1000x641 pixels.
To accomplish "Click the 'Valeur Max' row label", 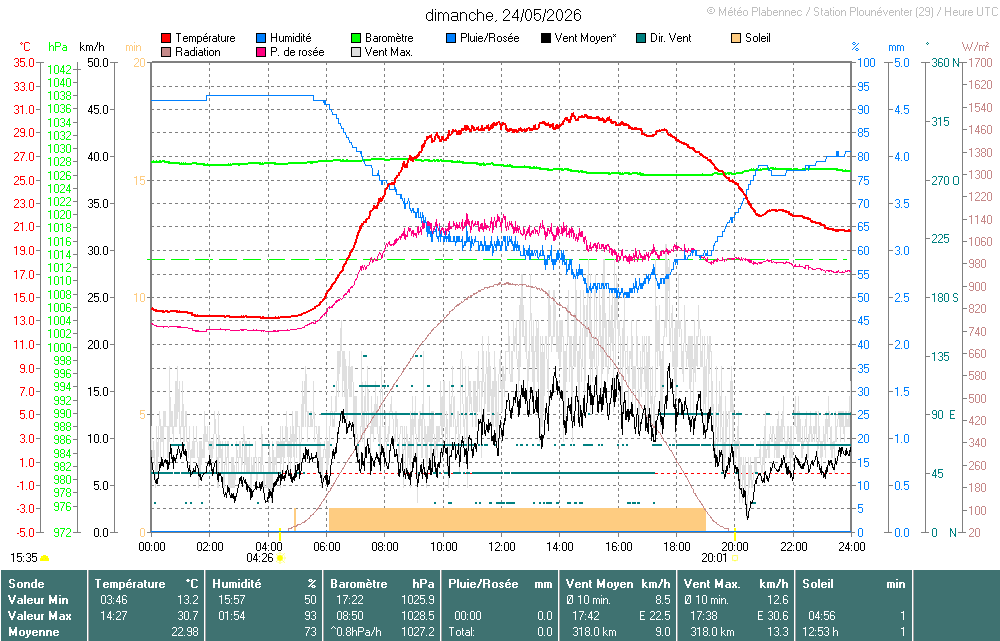I will 40,616.
